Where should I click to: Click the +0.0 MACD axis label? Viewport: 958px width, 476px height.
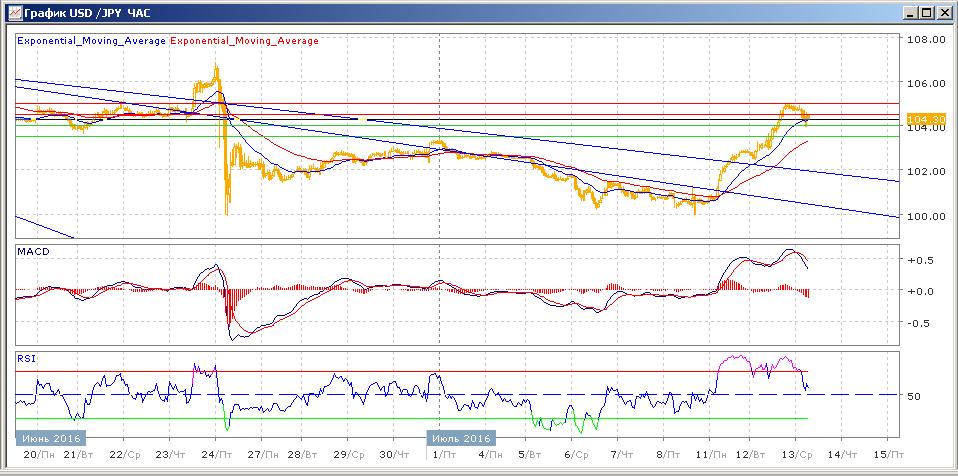point(921,291)
